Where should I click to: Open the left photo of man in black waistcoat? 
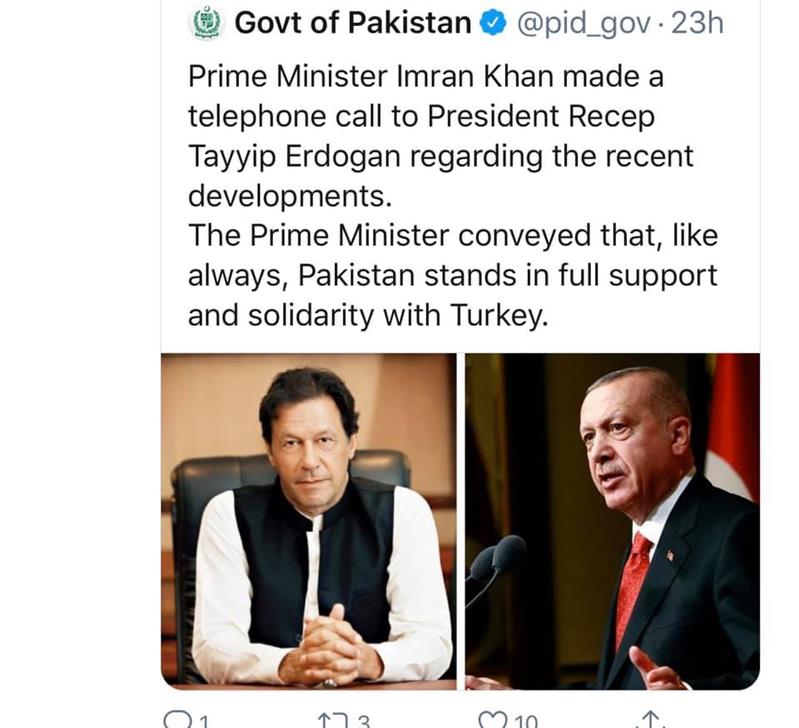pyautogui.click(x=308, y=519)
